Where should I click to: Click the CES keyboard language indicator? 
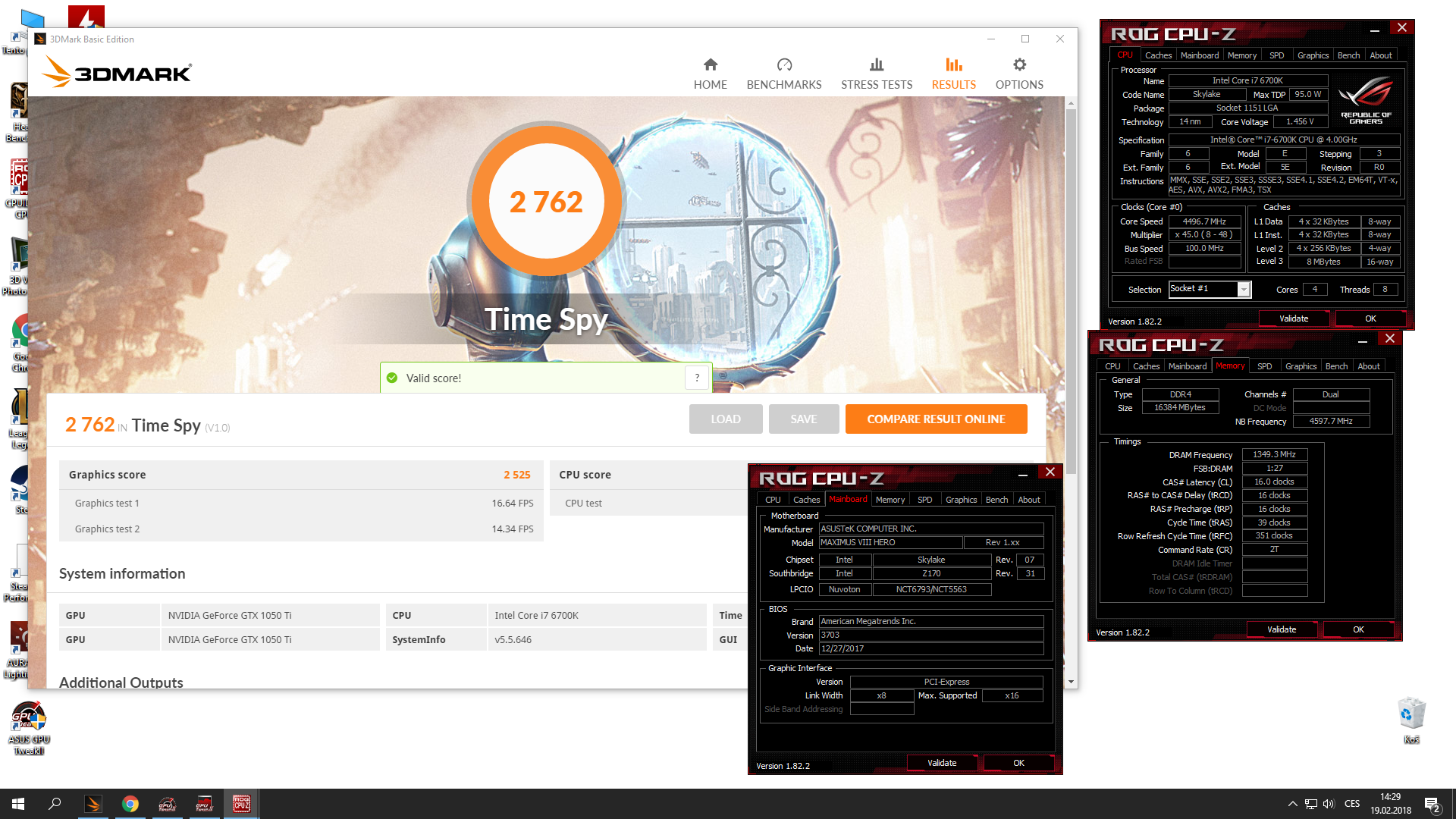pos(1352,804)
